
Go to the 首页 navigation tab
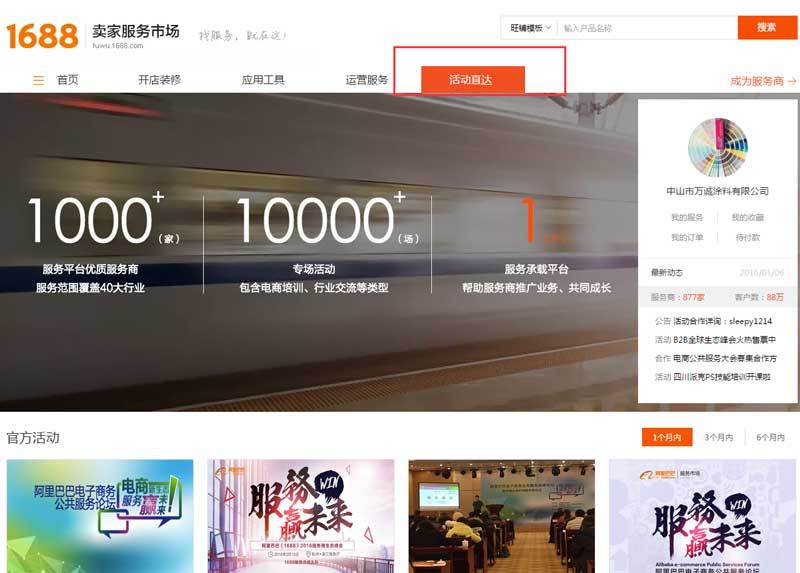coord(68,80)
